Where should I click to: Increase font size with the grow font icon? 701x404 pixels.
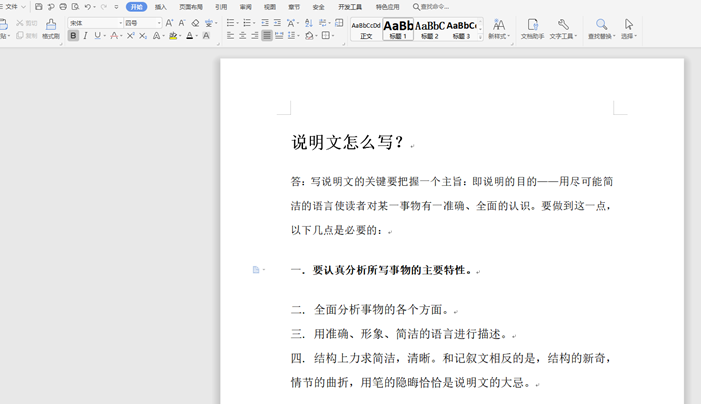(x=169, y=23)
